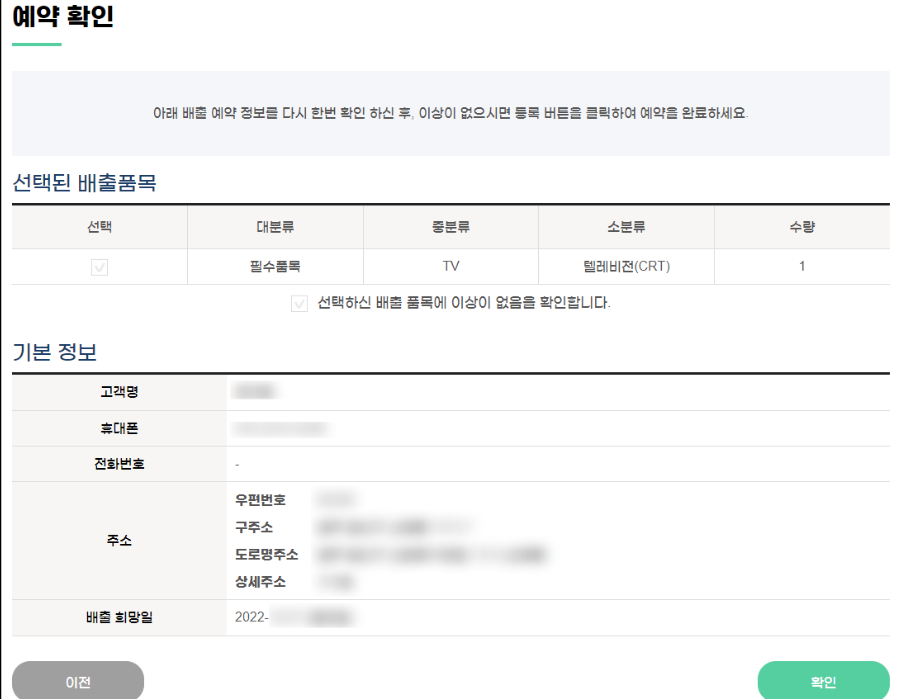Click the 선택 column header
900x699 pixels.
97,227
